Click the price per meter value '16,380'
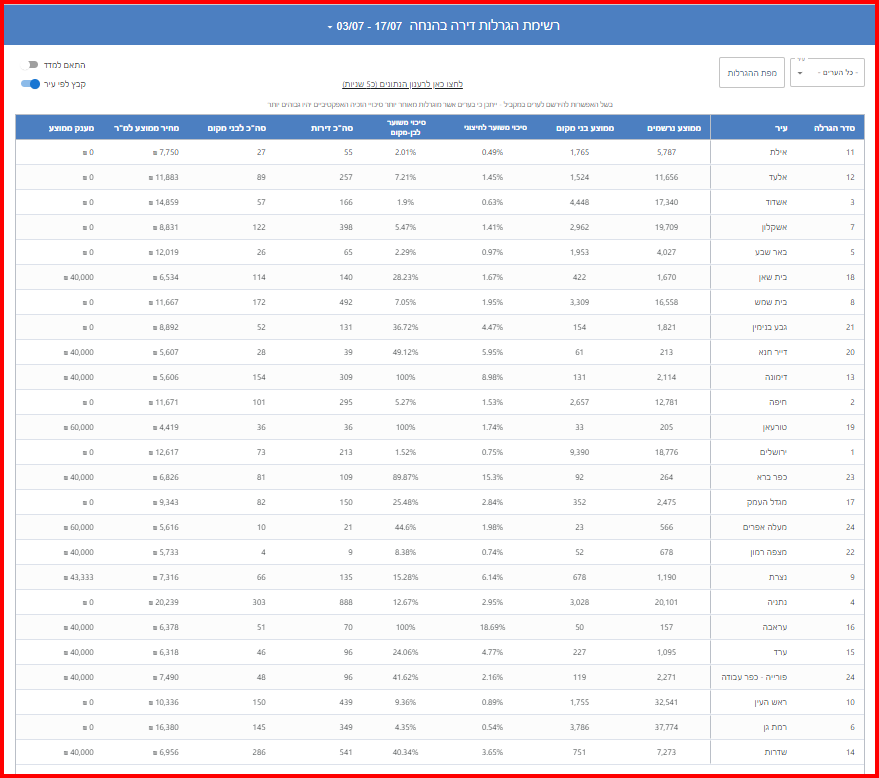 [164, 728]
